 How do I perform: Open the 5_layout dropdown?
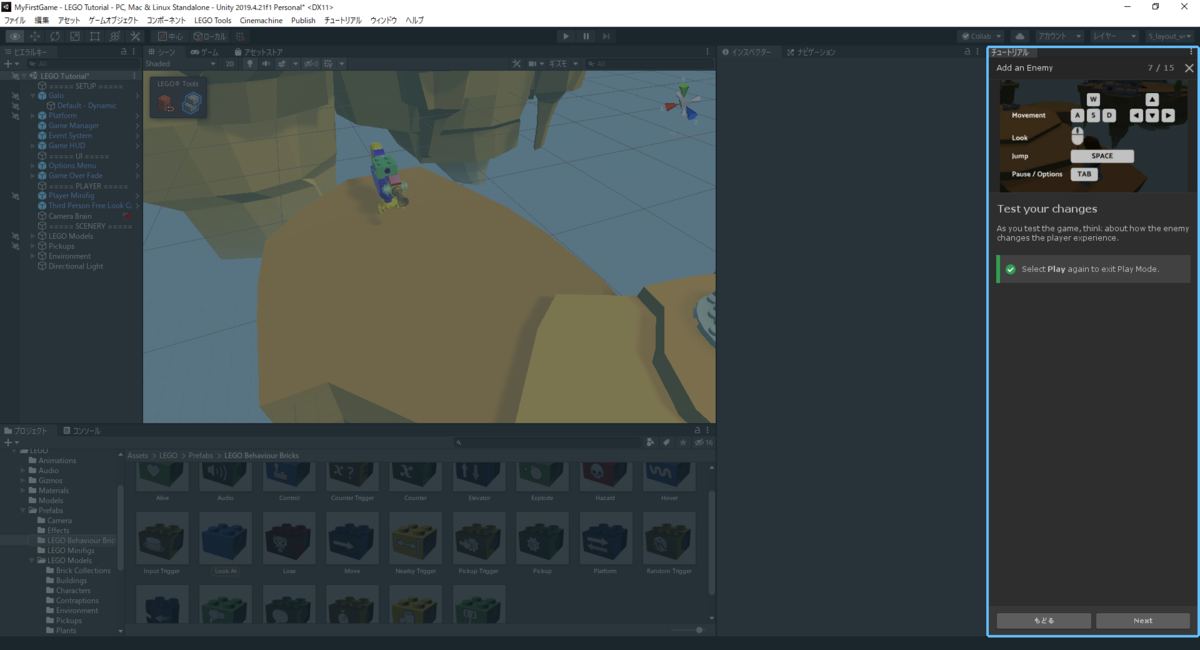[x=1169, y=36]
